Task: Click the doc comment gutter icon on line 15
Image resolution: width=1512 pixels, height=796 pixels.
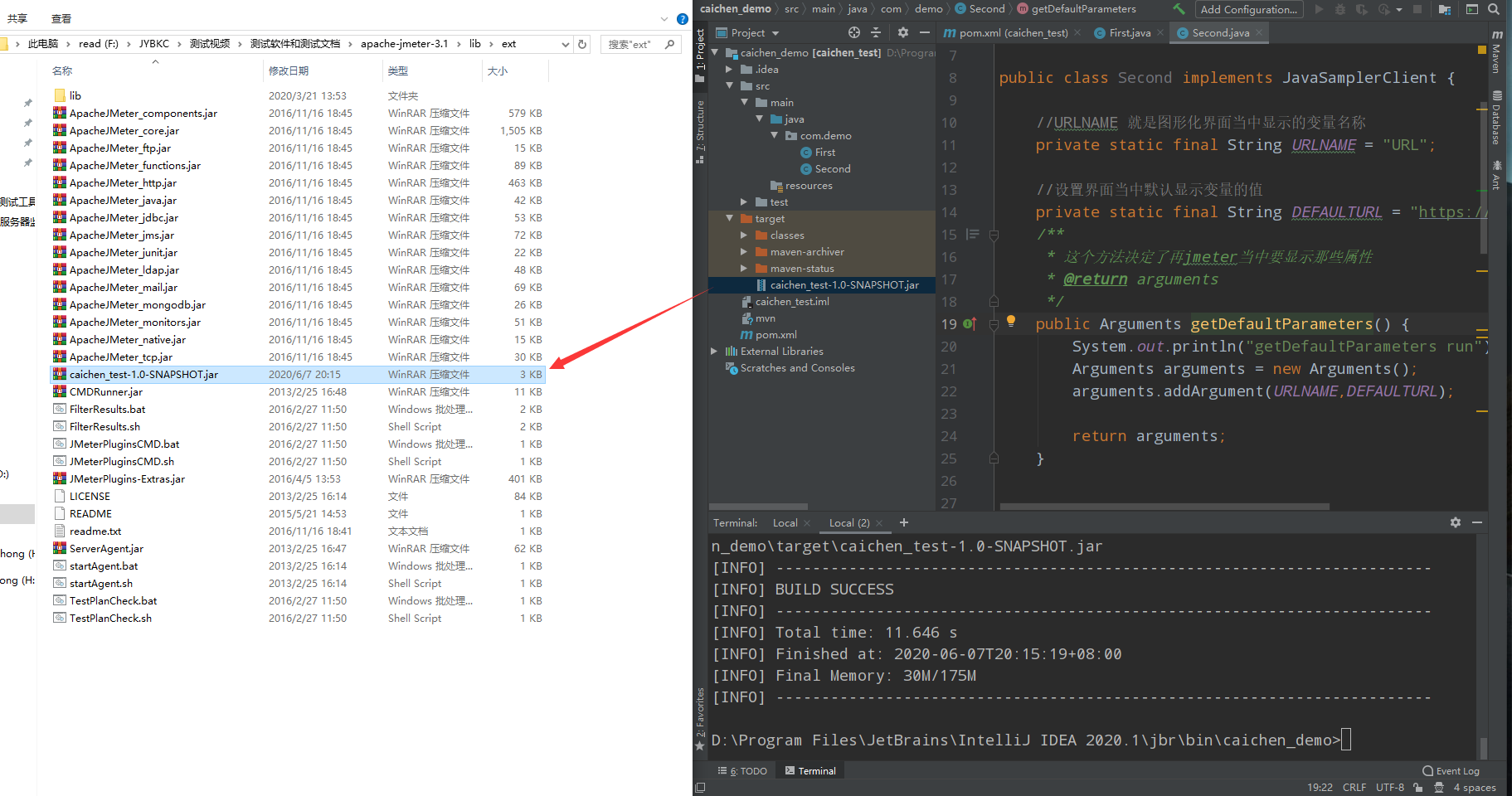Action: (973, 235)
